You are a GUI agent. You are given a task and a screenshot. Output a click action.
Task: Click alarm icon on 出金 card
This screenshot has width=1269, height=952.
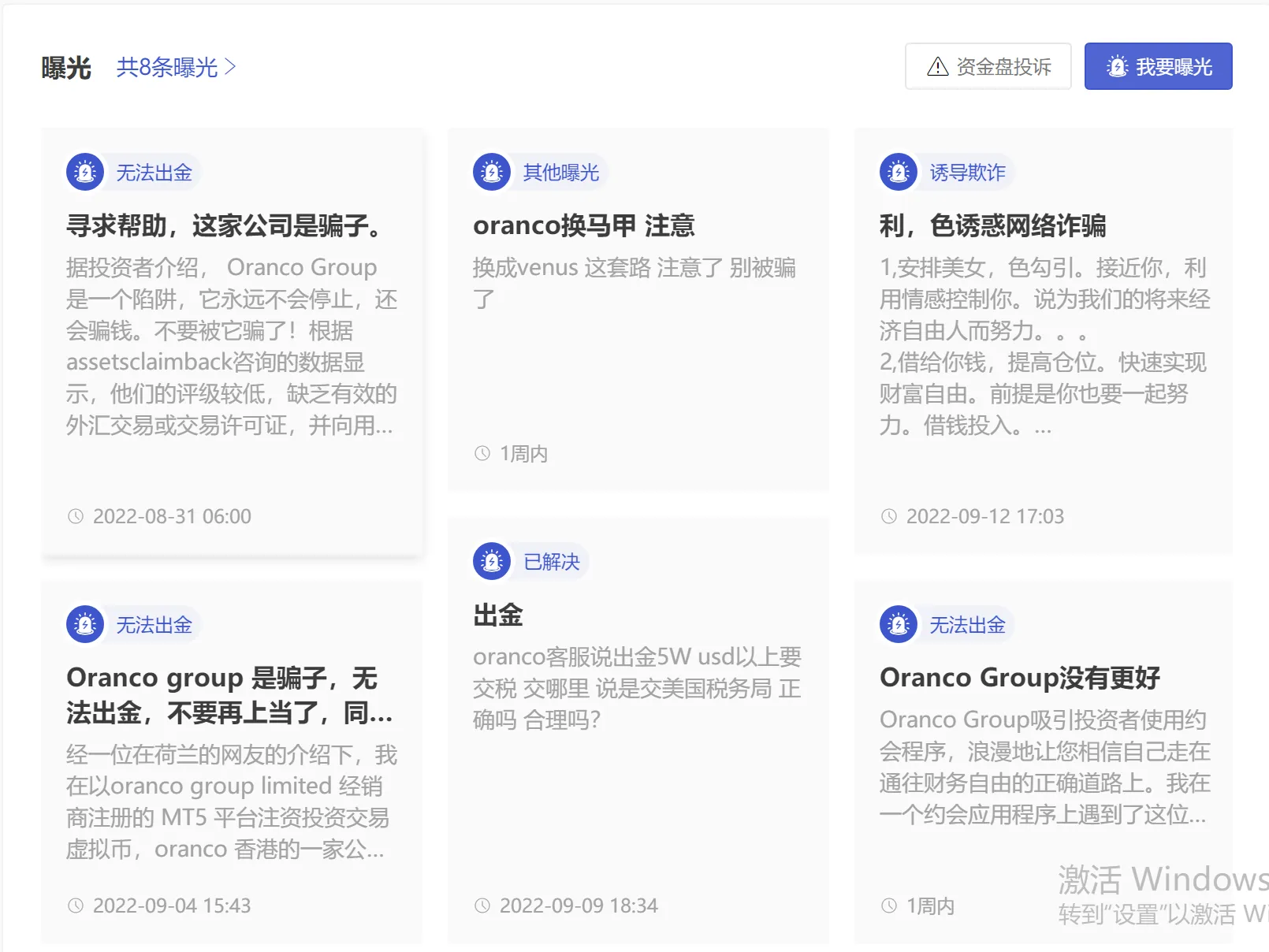click(x=492, y=561)
